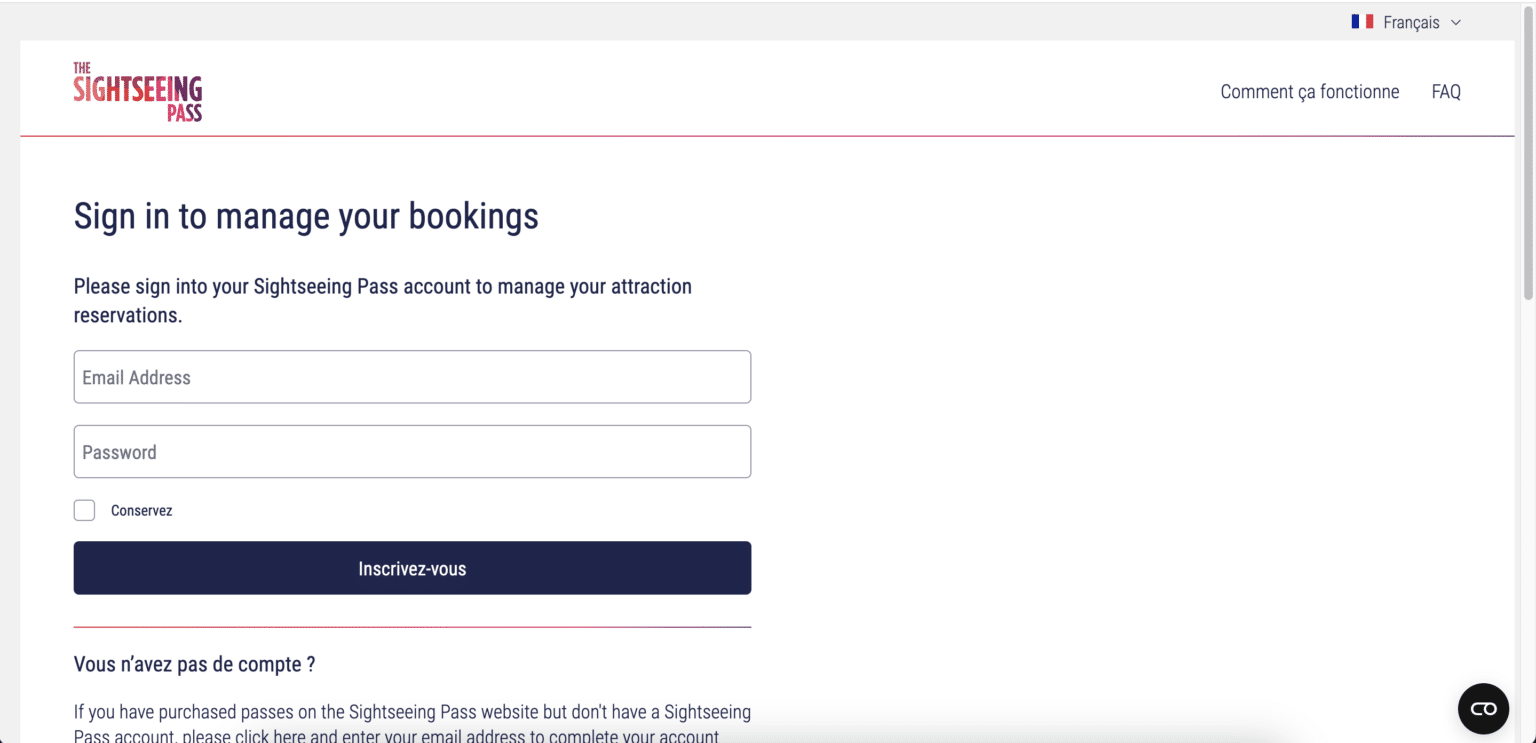This screenshot has height=743, width=1536.
Task: Focus the Email Address field
Action: point(412,377)
